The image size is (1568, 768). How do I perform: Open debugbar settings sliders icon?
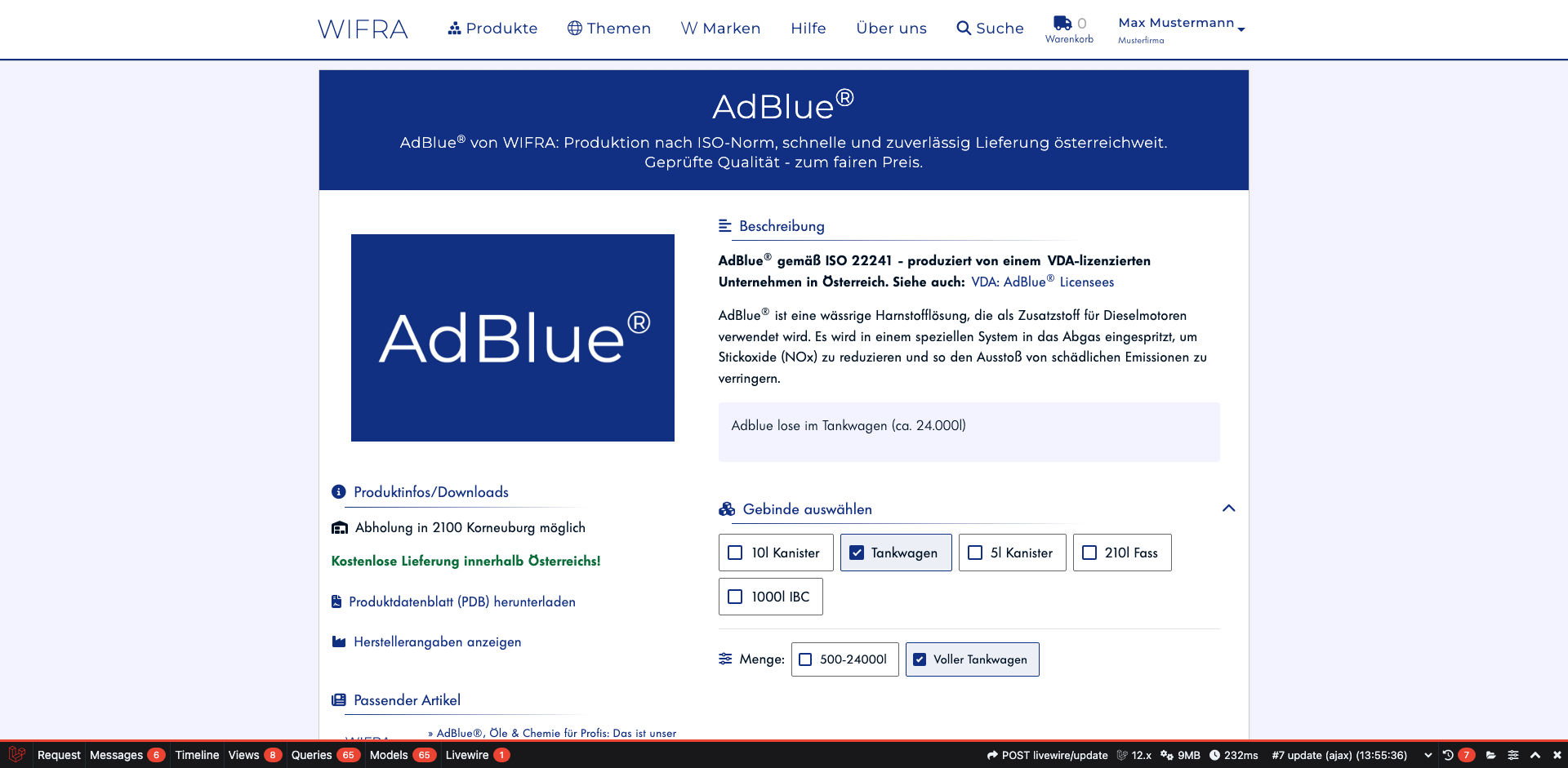(x=1513, y=755)
